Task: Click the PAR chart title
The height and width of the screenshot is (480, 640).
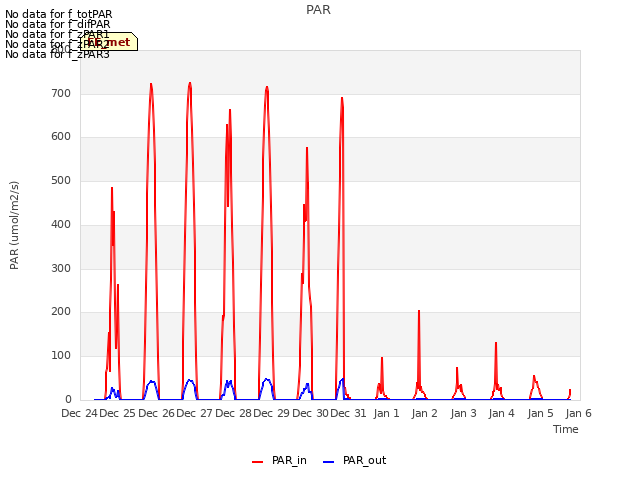Action: tap(318, 10)
